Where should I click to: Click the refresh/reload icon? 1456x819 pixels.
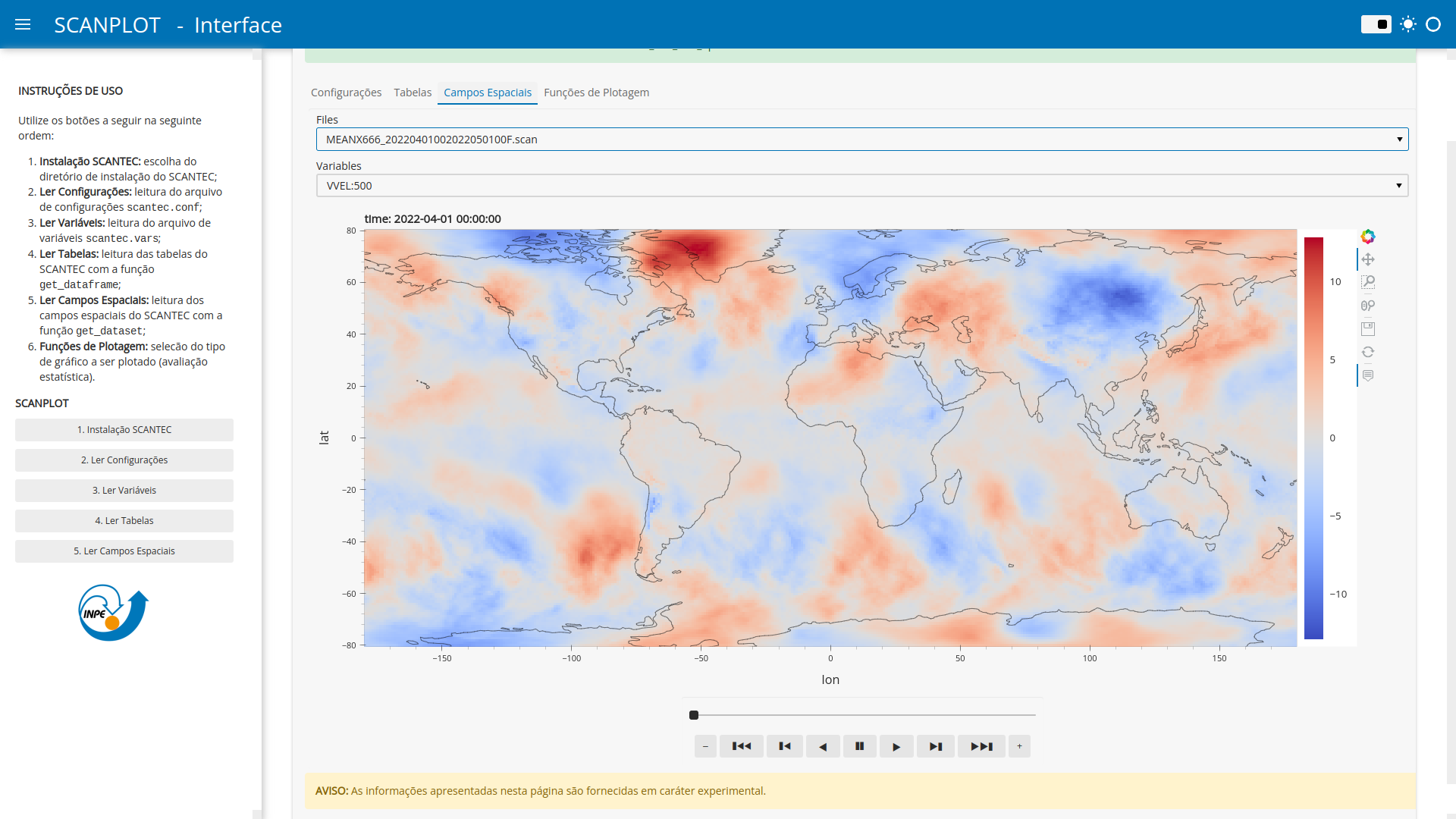point(1367,351)
